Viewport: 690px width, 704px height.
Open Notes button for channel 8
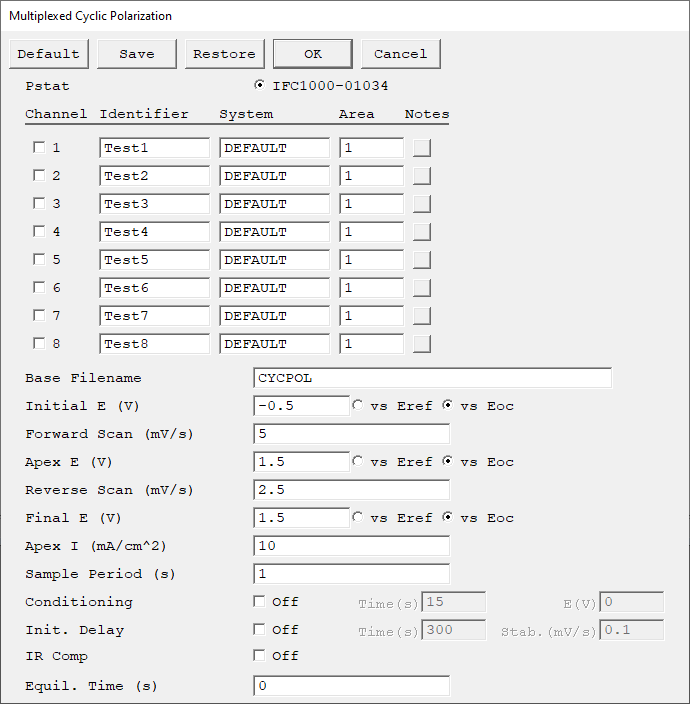[422, 344]
